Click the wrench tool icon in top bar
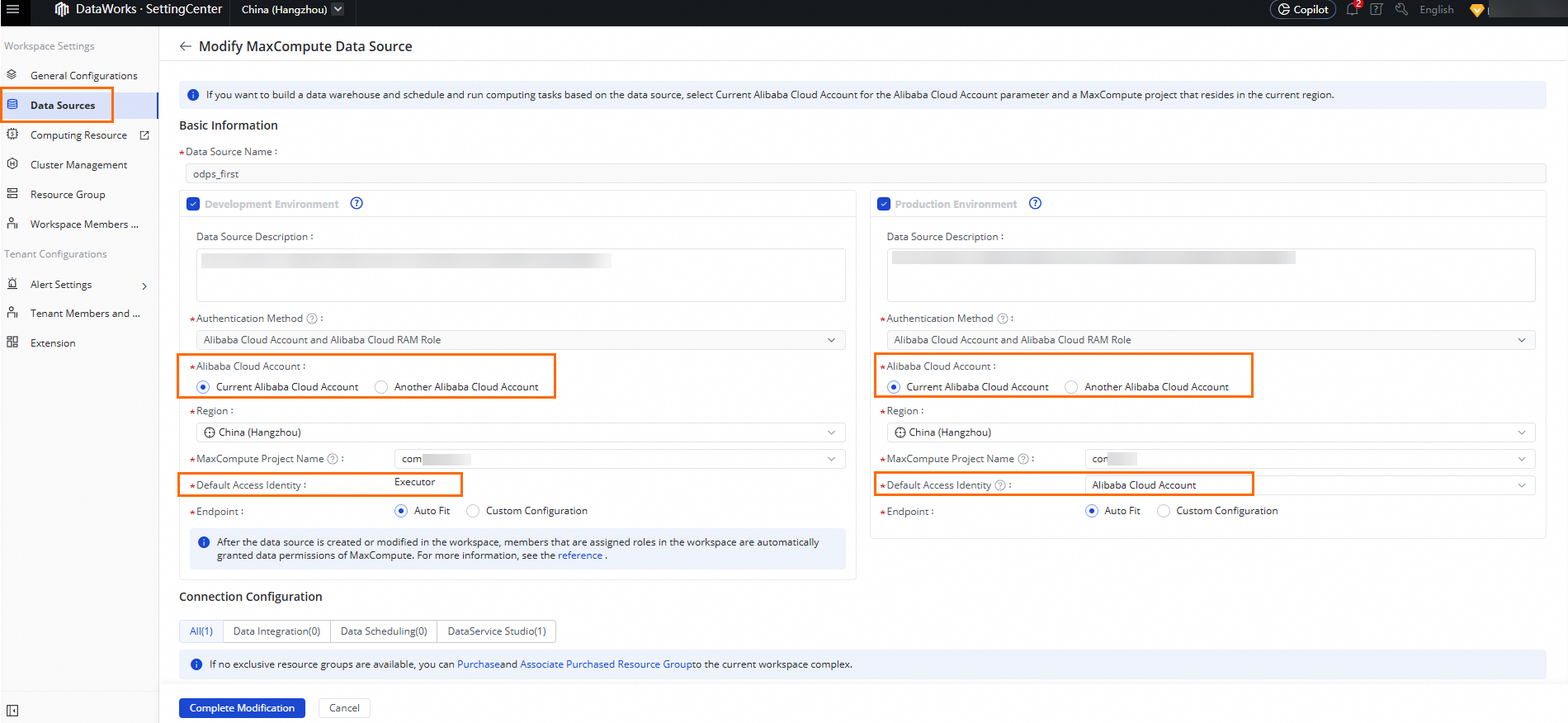 tap(1401, 9)
